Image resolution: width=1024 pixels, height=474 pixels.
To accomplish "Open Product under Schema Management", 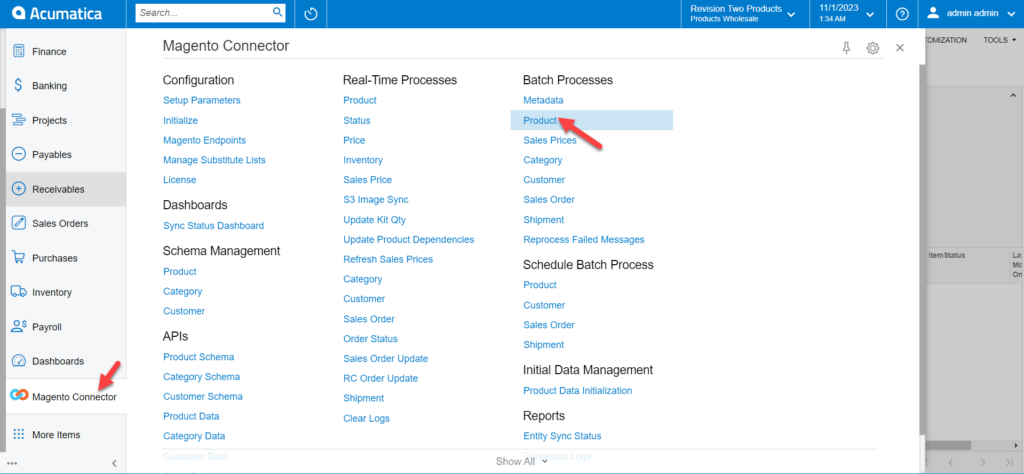I will click(180, 272).
